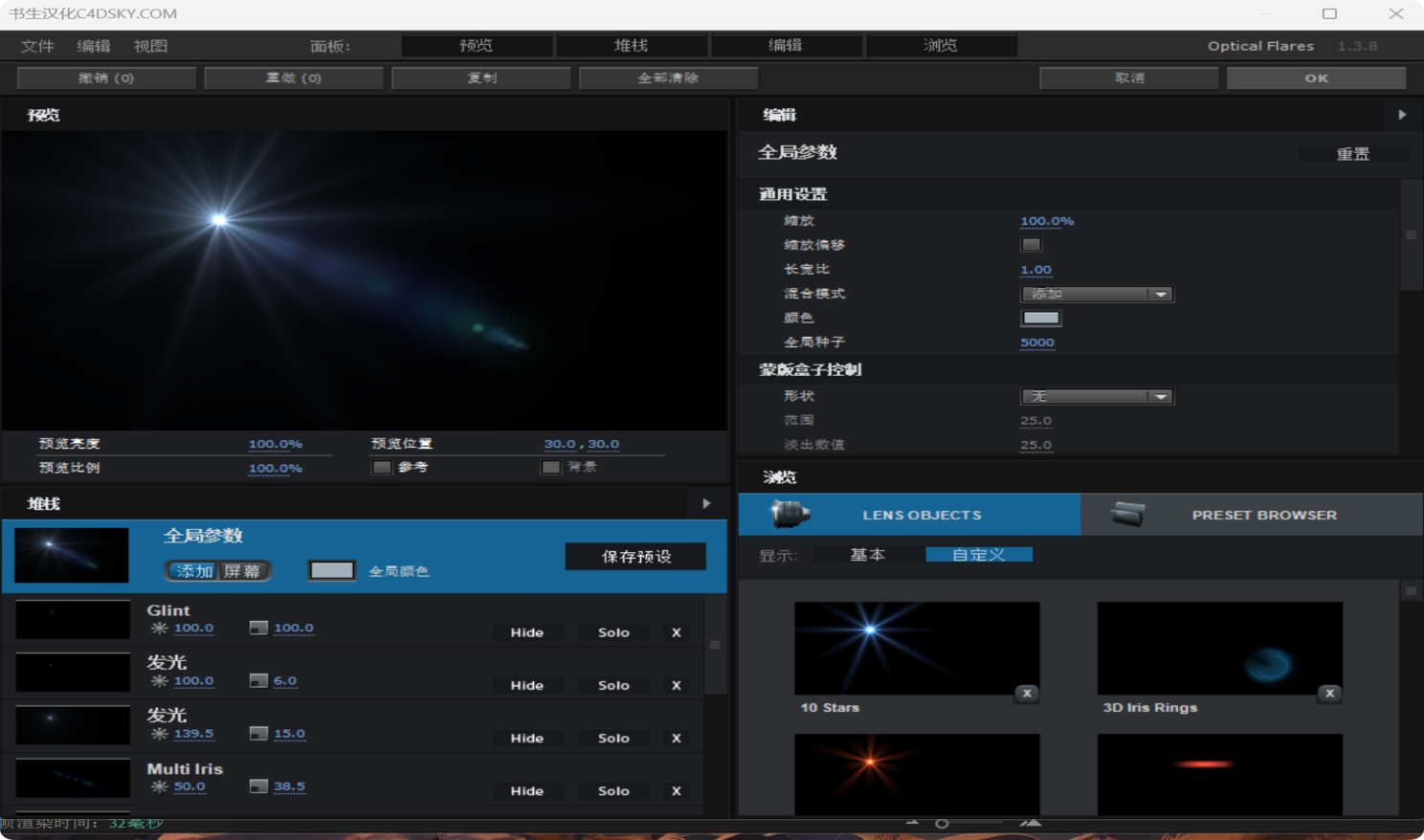Click the 撤销 (0) button

pyautogui.click(x=106, y=77)
